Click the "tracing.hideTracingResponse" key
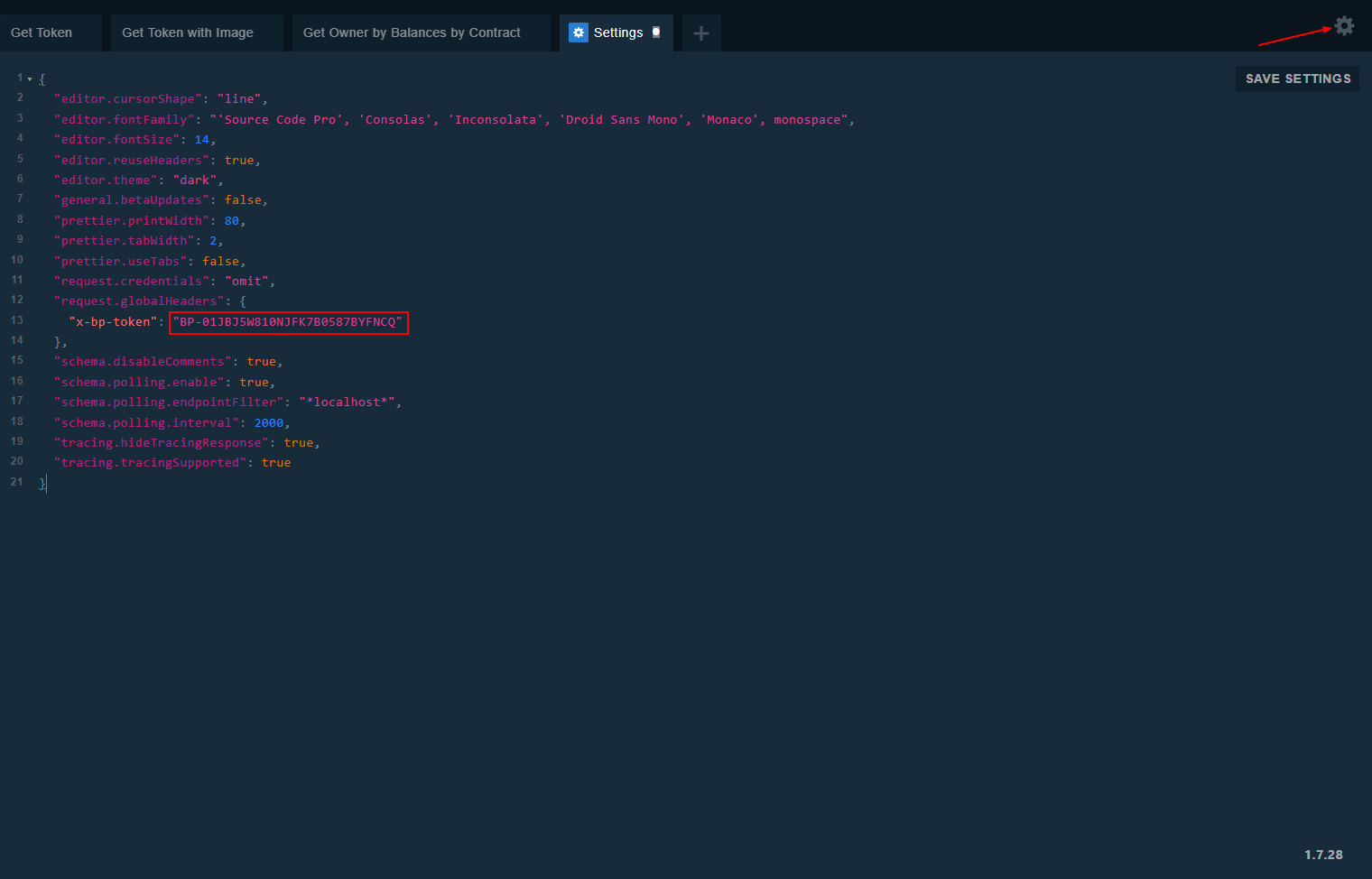Viewport: 1372px width, 879px height. click(162, 443)
